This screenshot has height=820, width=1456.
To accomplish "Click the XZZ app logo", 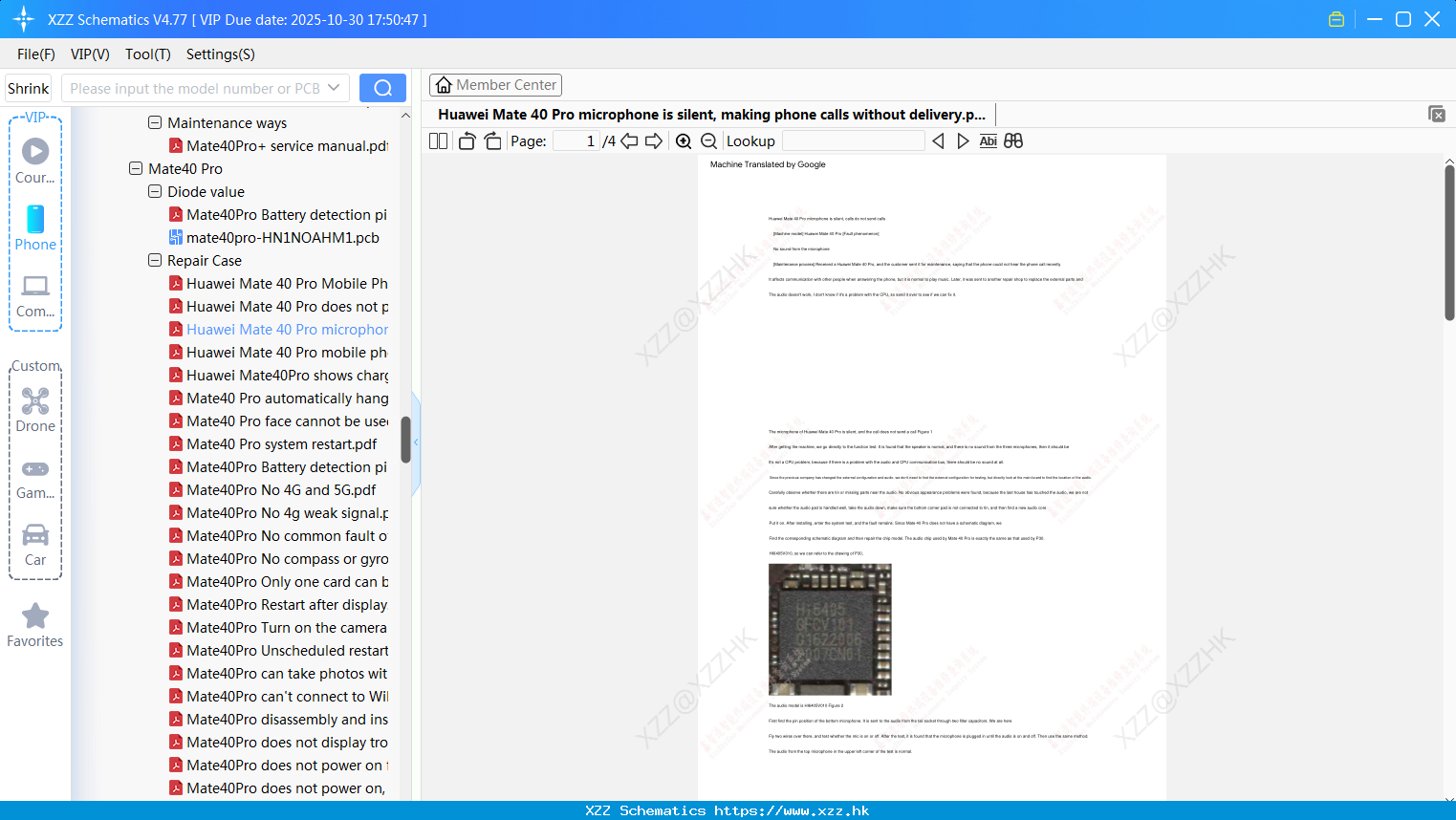I will (x=23, y=19).
